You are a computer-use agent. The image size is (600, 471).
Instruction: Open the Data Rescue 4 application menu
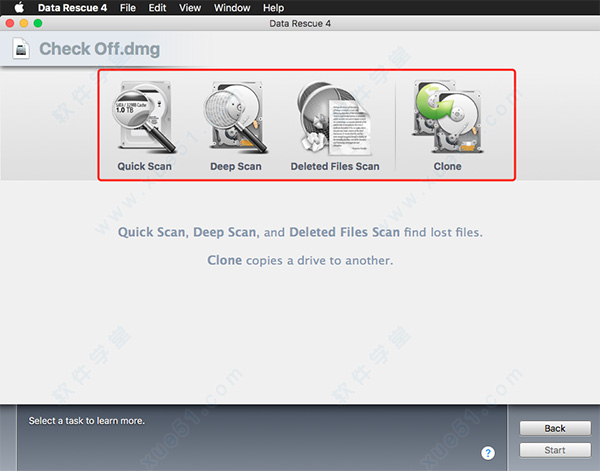click(x=72, y=8)
